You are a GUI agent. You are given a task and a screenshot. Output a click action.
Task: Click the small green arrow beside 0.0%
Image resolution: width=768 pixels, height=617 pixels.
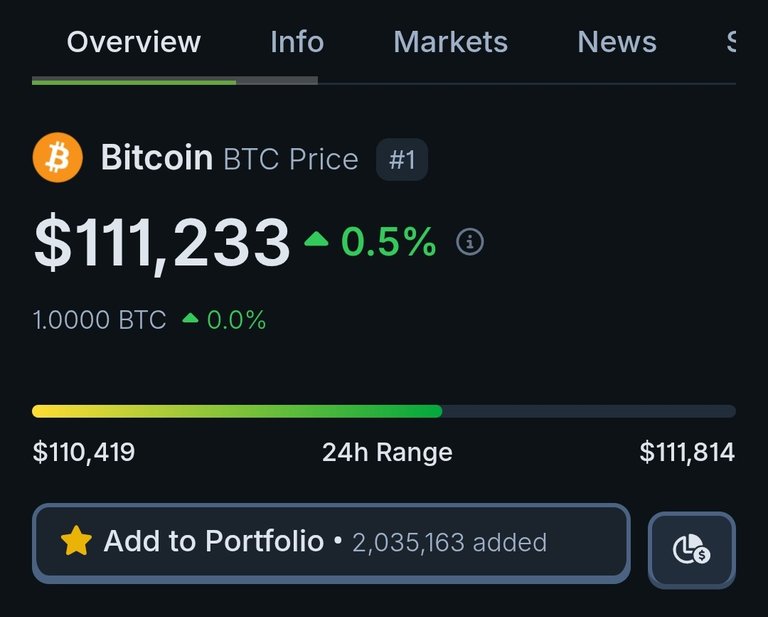point(190,319)
